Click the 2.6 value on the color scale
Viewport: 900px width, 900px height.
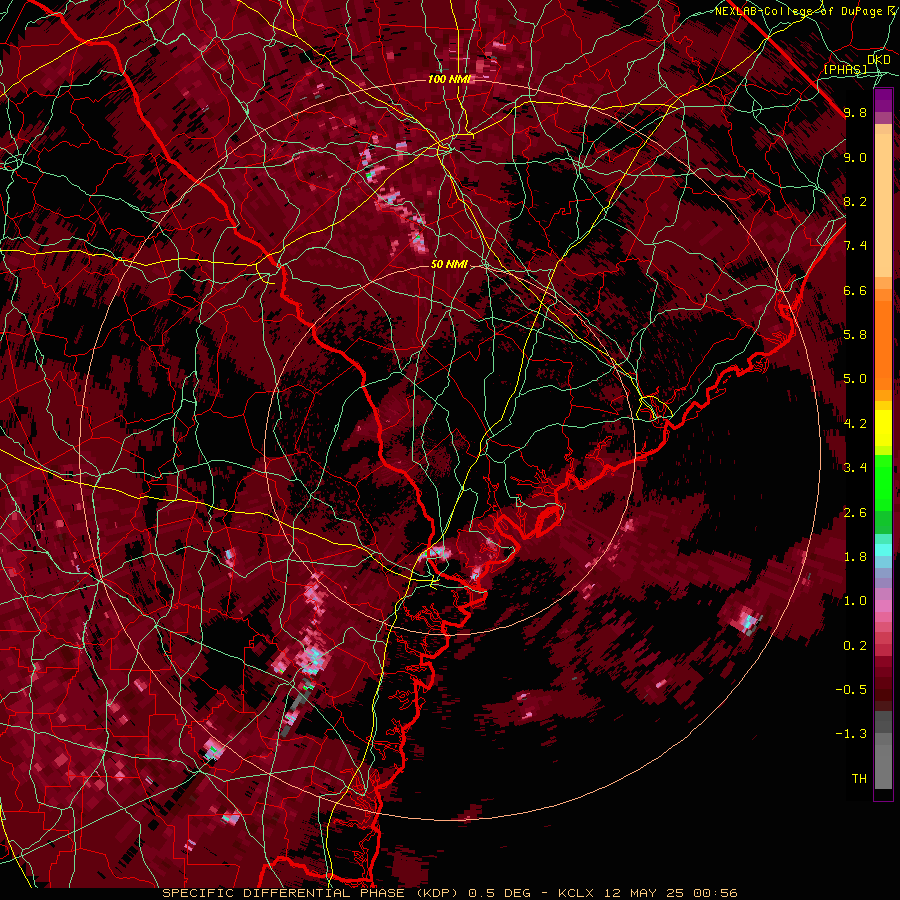point(855,513)
